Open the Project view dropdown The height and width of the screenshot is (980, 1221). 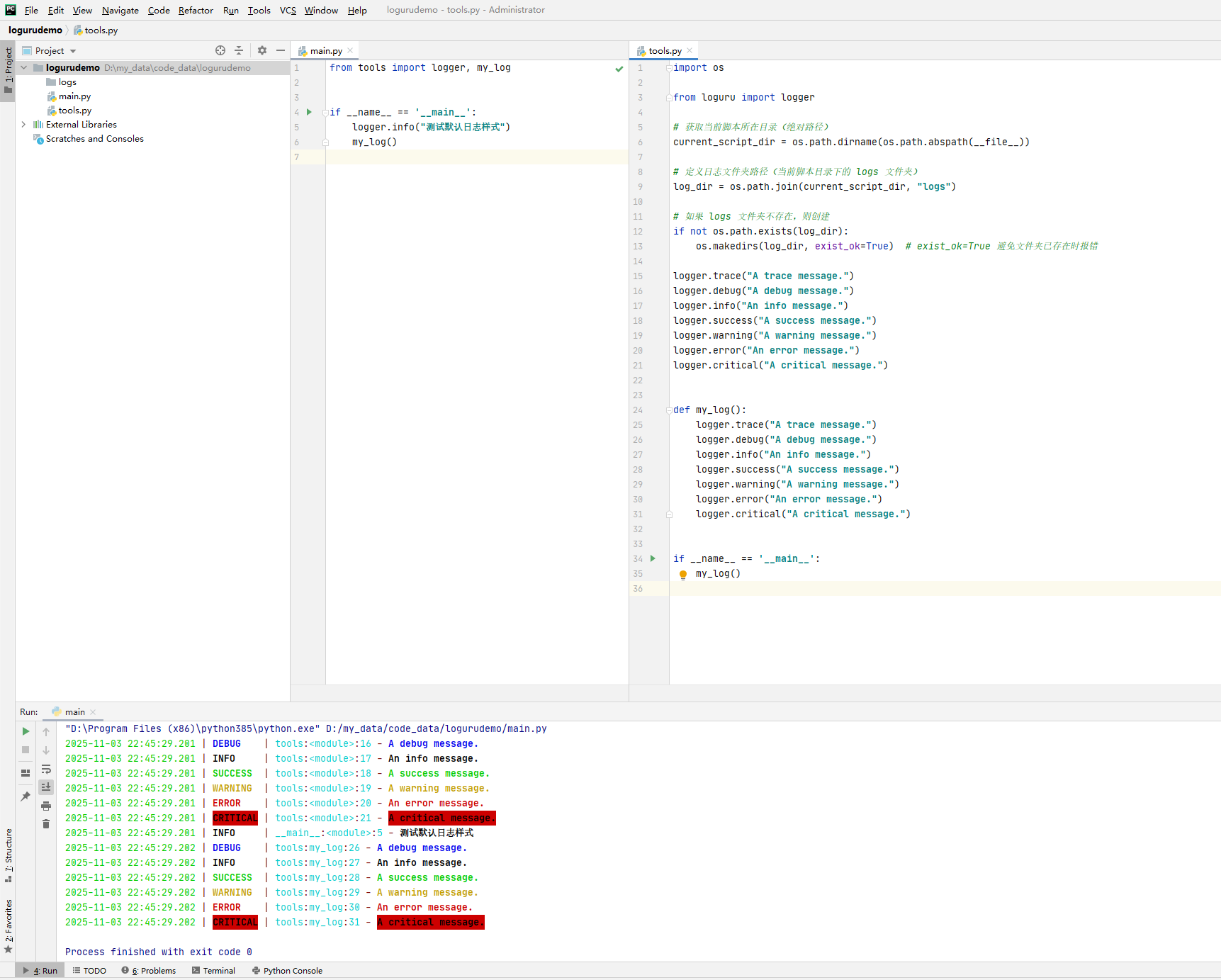point(72,50)
